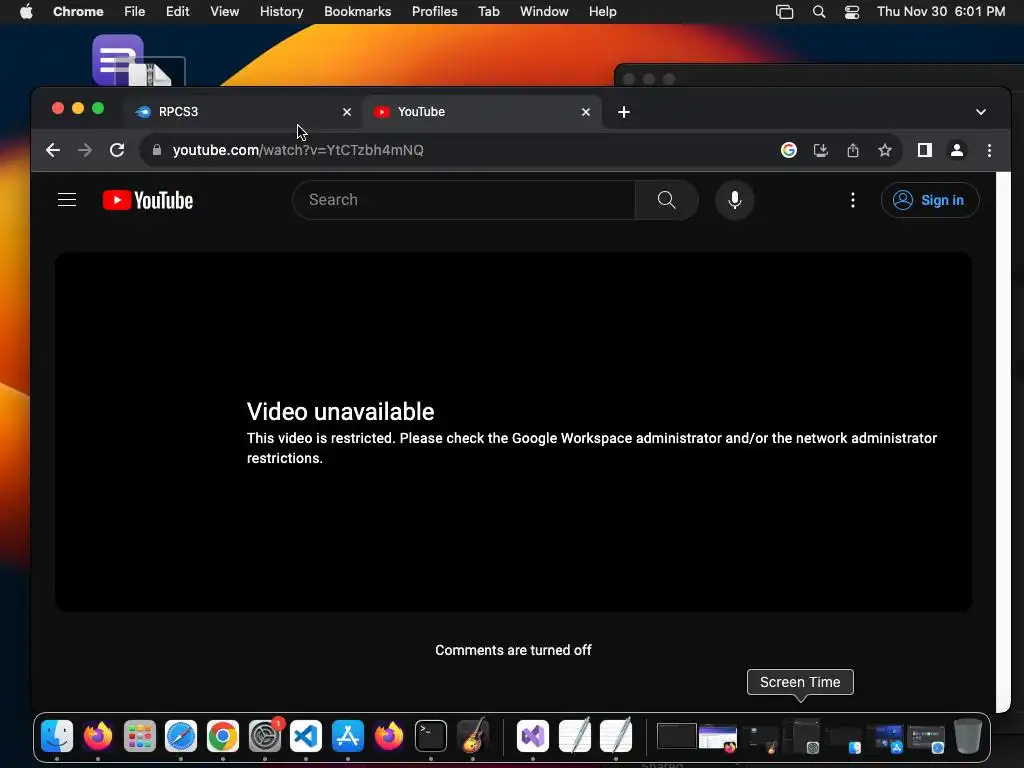Viewport: 1024px width, 768px height.
Task: Open the YouTube guide hamburger menu
Action: (67, 200)
